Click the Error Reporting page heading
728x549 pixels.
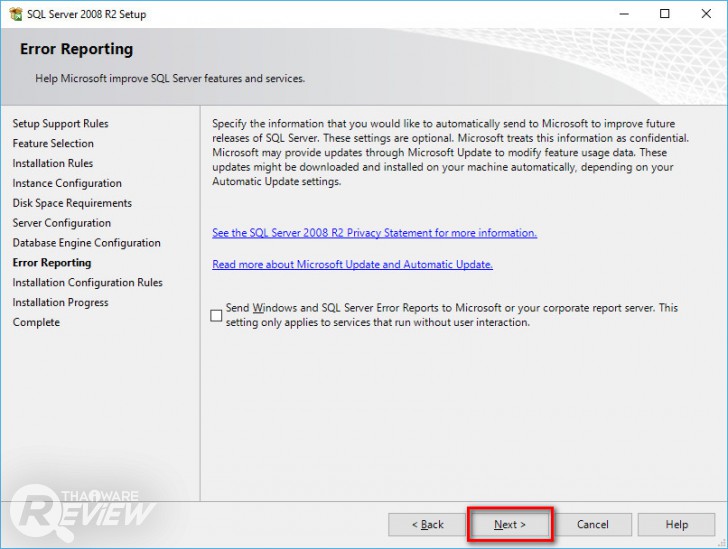(x=77, y=49)
